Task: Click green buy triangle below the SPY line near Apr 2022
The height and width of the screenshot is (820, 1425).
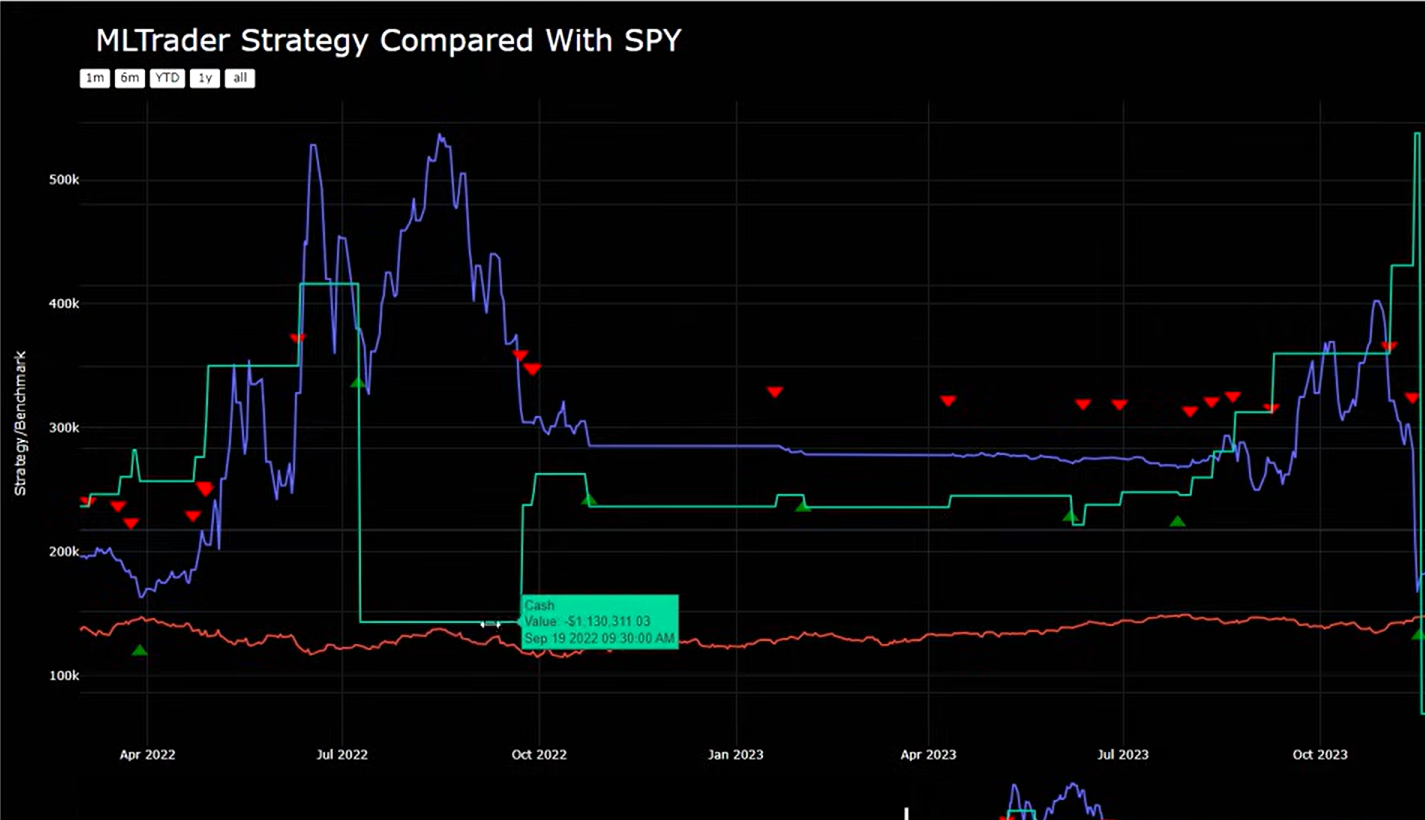Action: pyautogui.click(x=139, y=651)
